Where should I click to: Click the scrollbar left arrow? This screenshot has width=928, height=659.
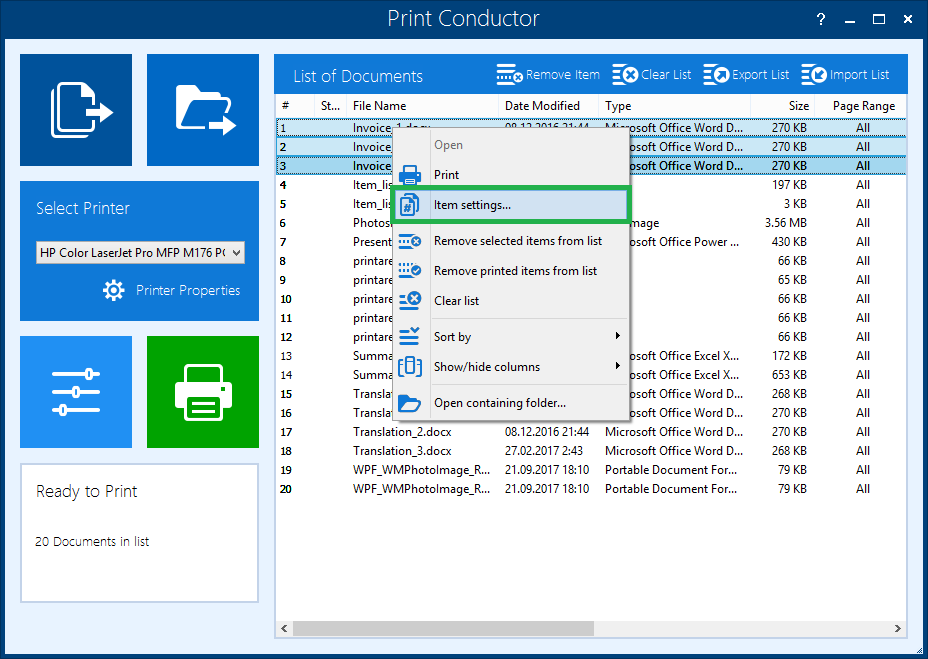pos(284,628)
